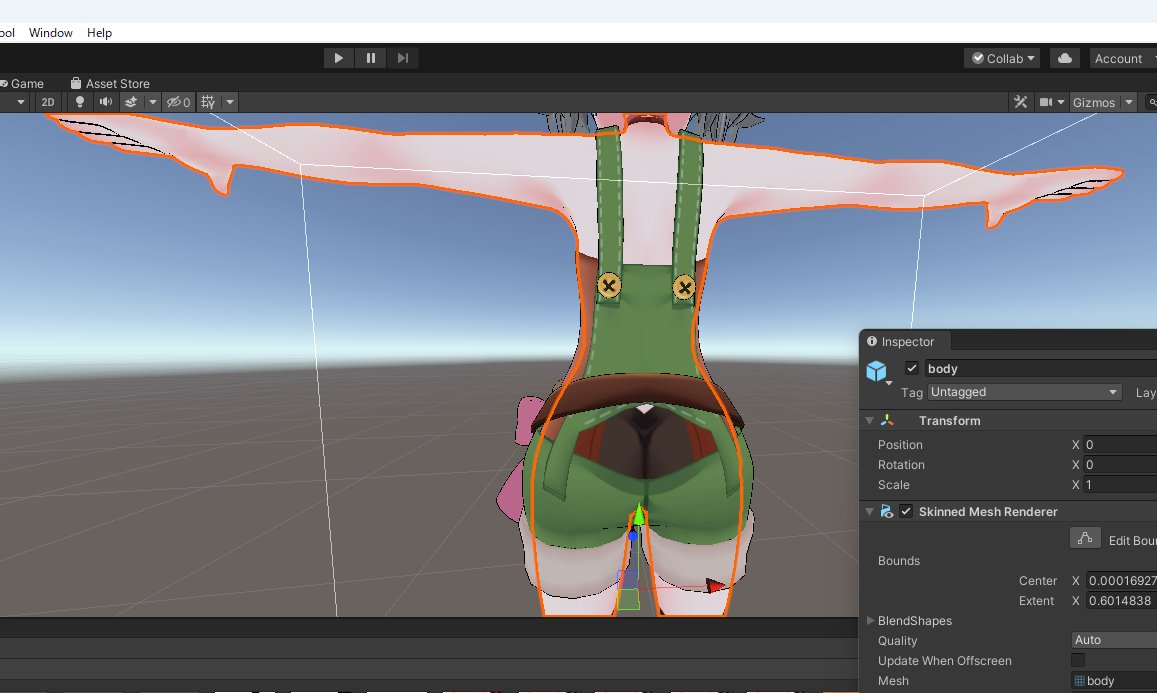
Task: Toggle the body GameObject active checkbox
Action: pos(912,368)
